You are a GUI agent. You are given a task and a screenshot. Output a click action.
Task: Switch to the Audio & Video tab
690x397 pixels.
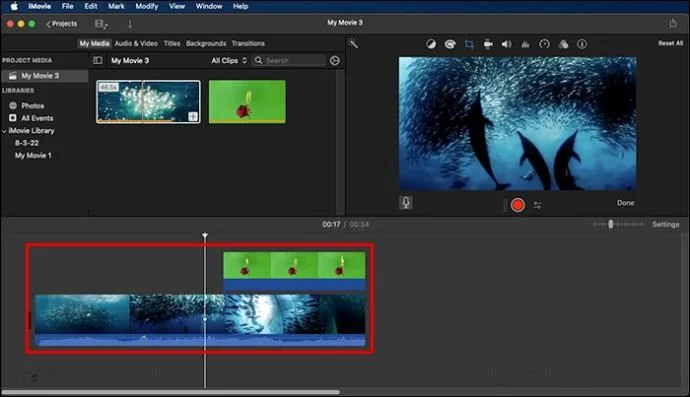pos(136,43)
